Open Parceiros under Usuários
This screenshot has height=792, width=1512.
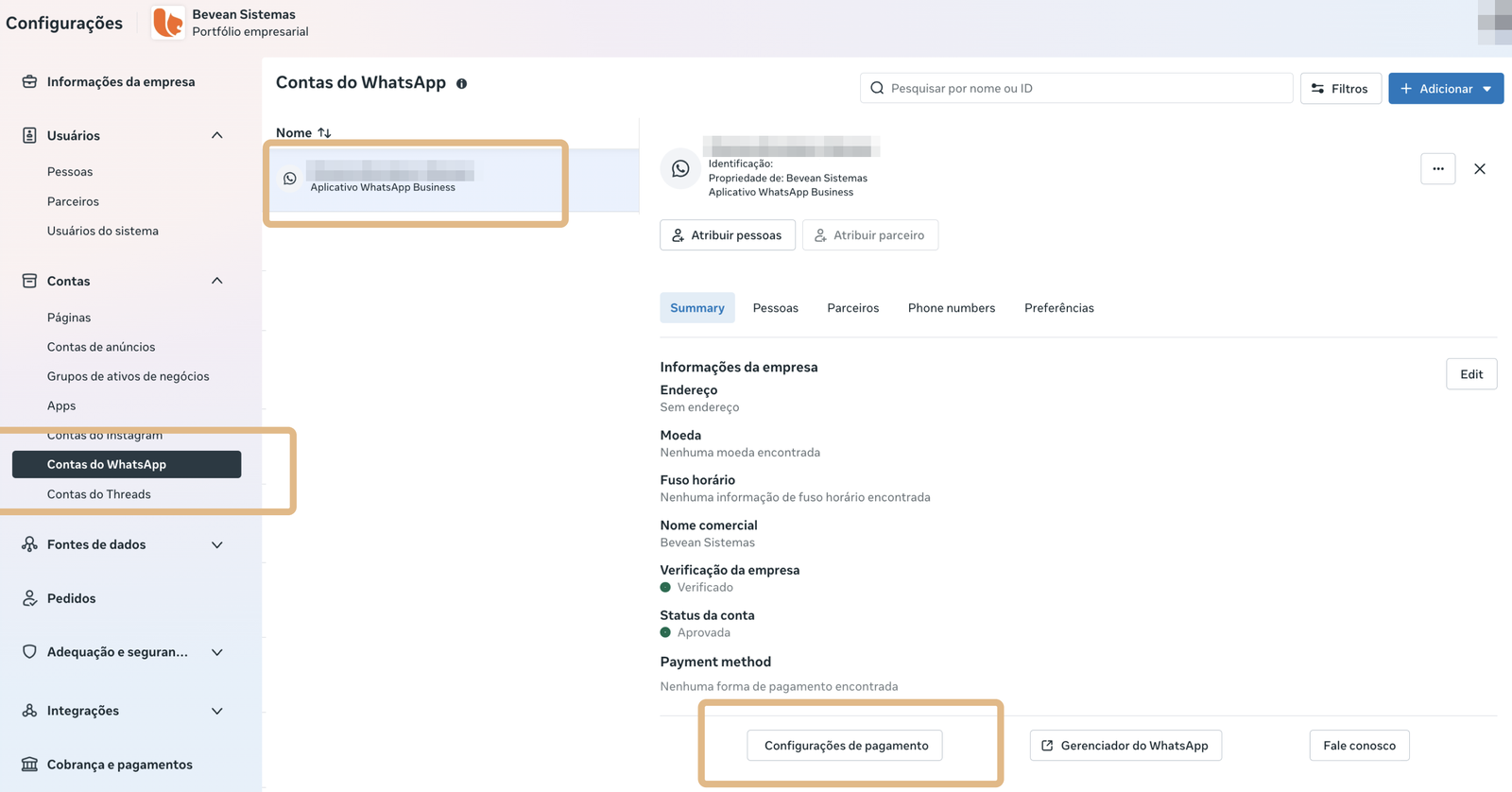click(x=73, y=201)
